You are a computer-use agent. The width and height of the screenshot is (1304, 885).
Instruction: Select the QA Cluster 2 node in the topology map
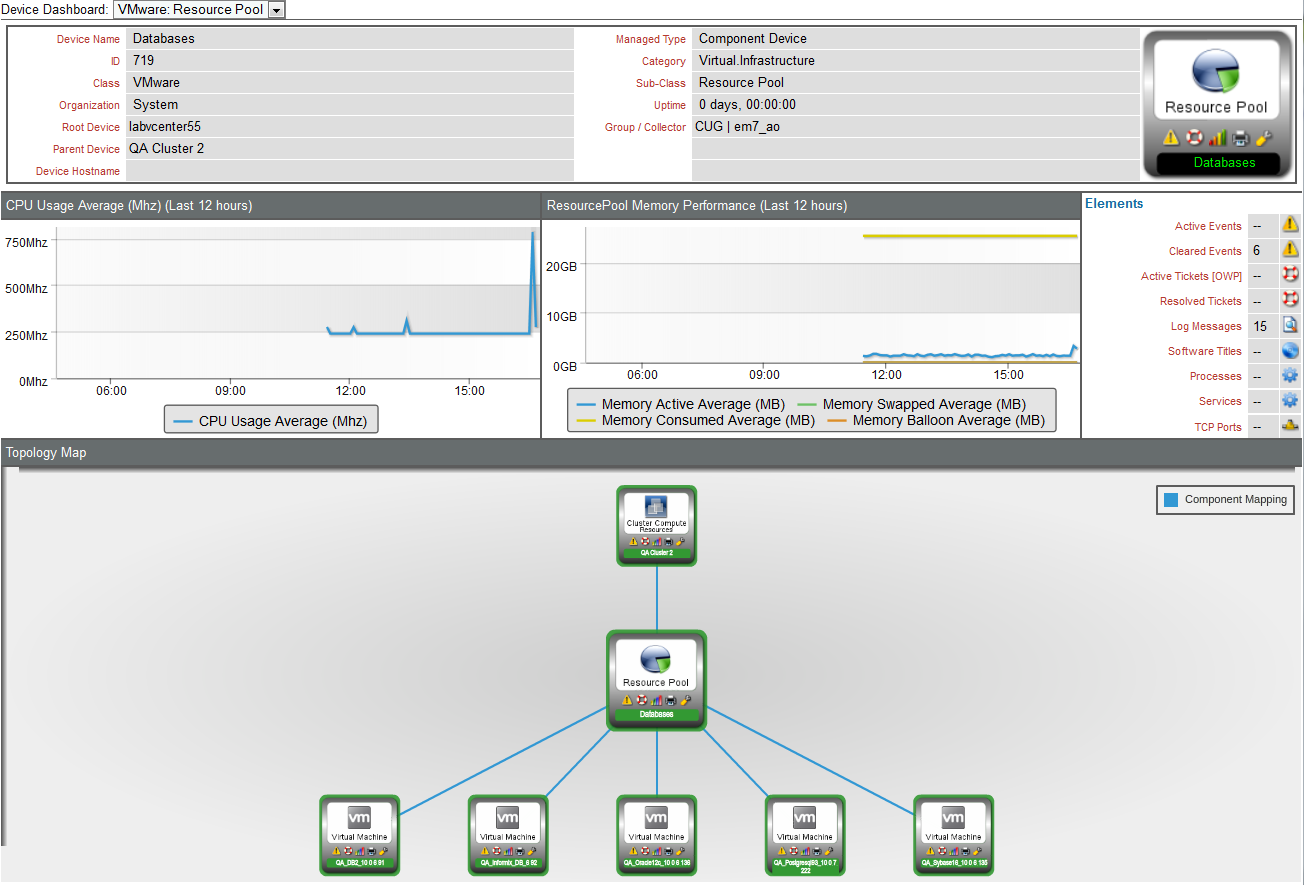pos(656,525)
